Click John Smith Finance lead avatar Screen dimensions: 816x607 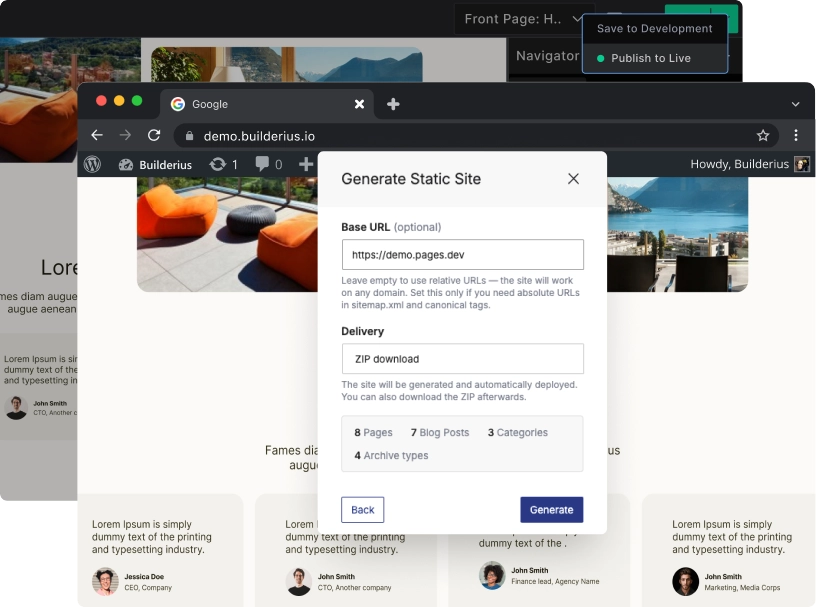point(492,575)
